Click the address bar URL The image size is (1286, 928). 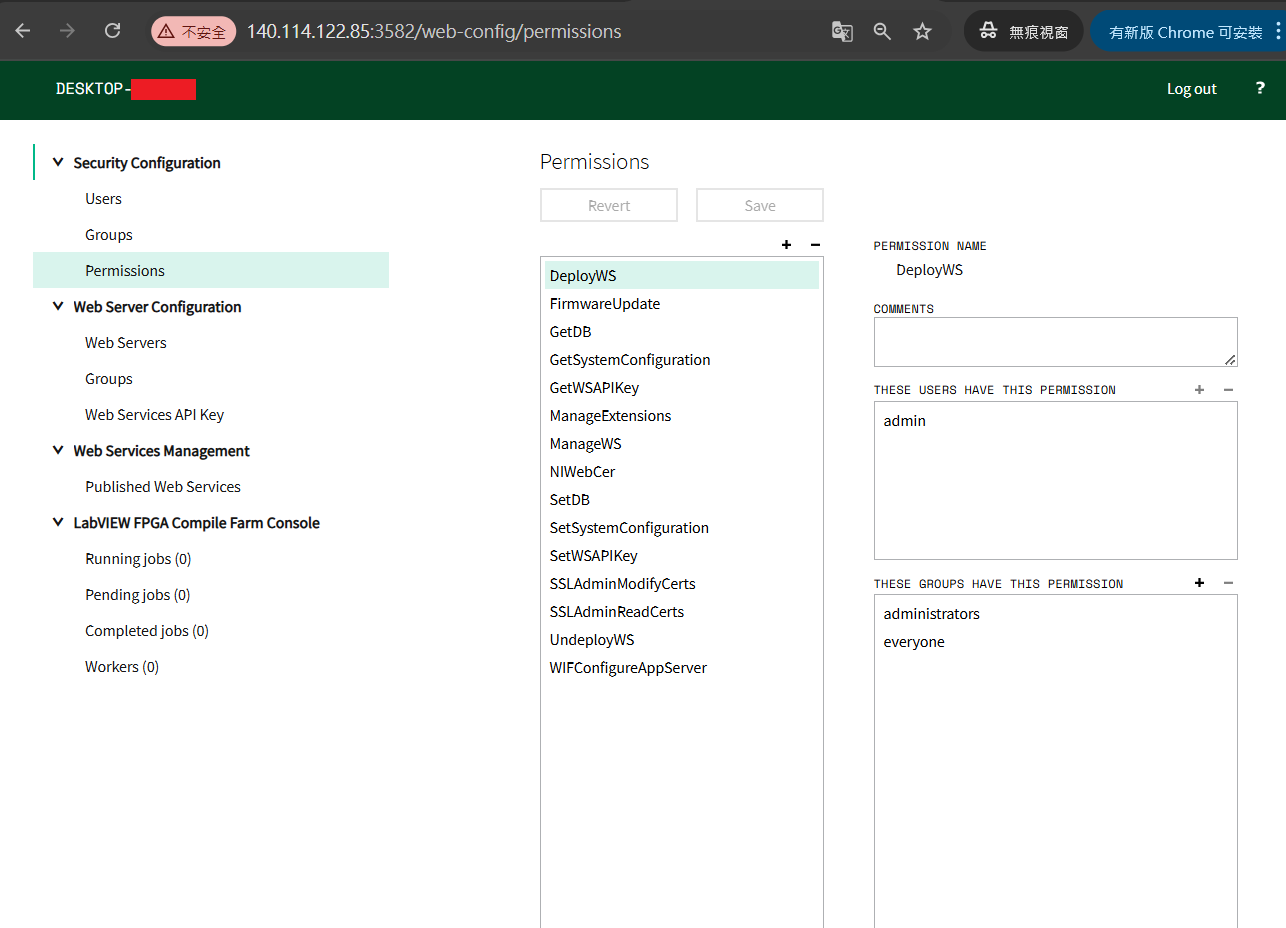[x=434, y=32]
